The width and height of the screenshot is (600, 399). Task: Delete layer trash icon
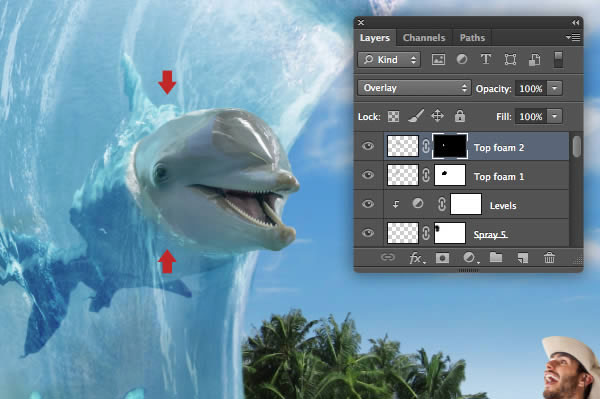pyautogui.click(x=549, y=257)
